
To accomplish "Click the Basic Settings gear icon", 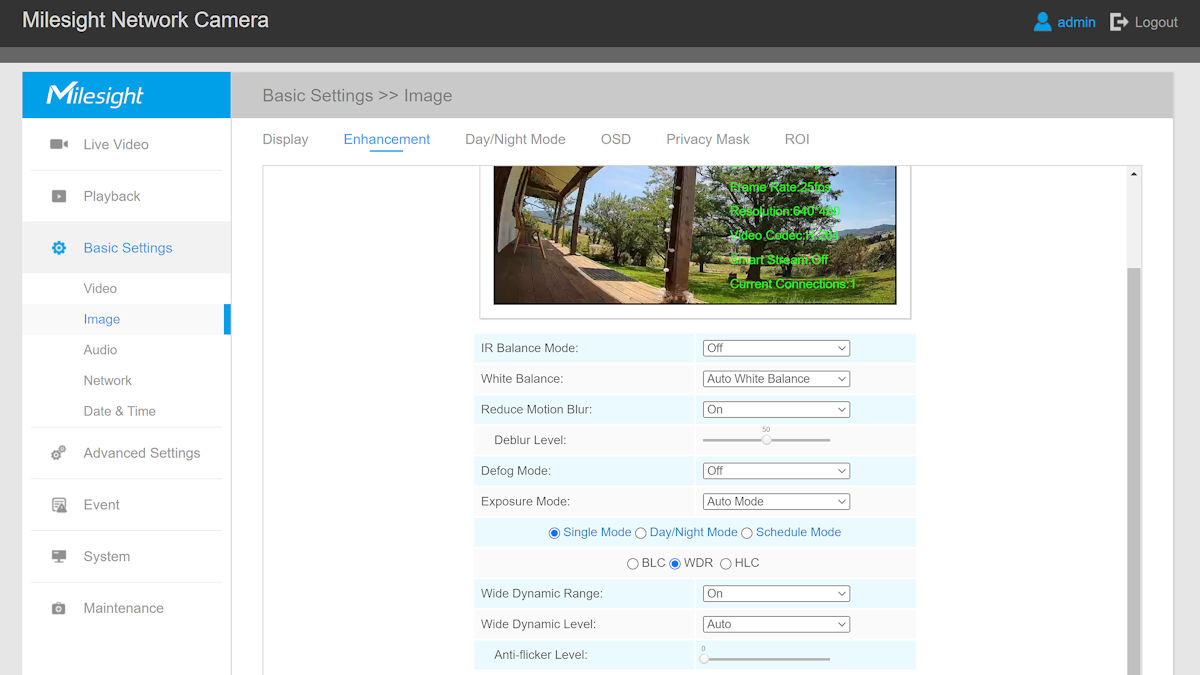I will [59, 248].
